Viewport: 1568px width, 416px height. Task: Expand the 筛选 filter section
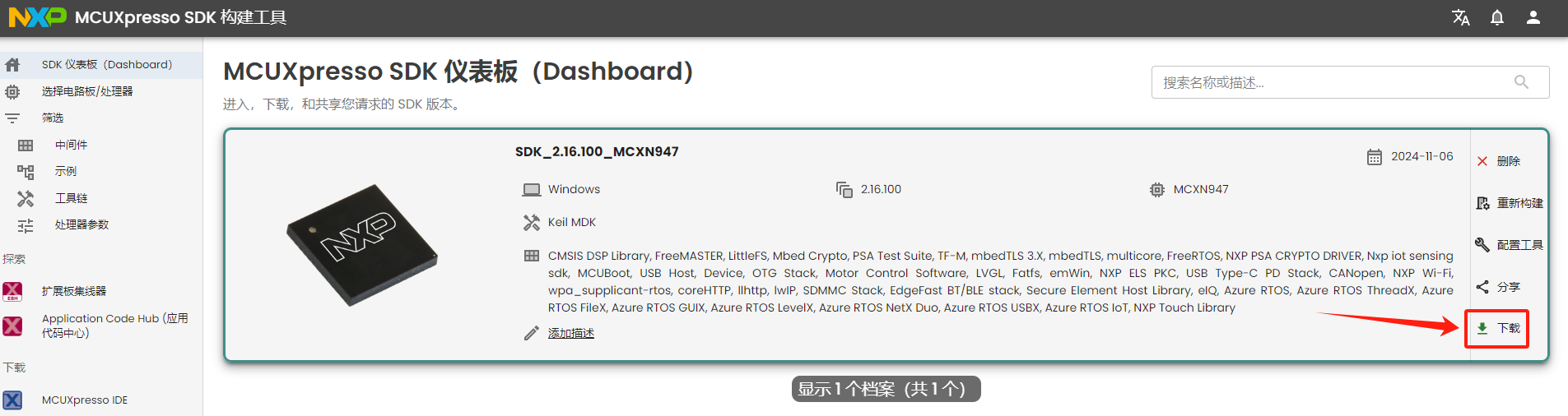tap(53, 118)
